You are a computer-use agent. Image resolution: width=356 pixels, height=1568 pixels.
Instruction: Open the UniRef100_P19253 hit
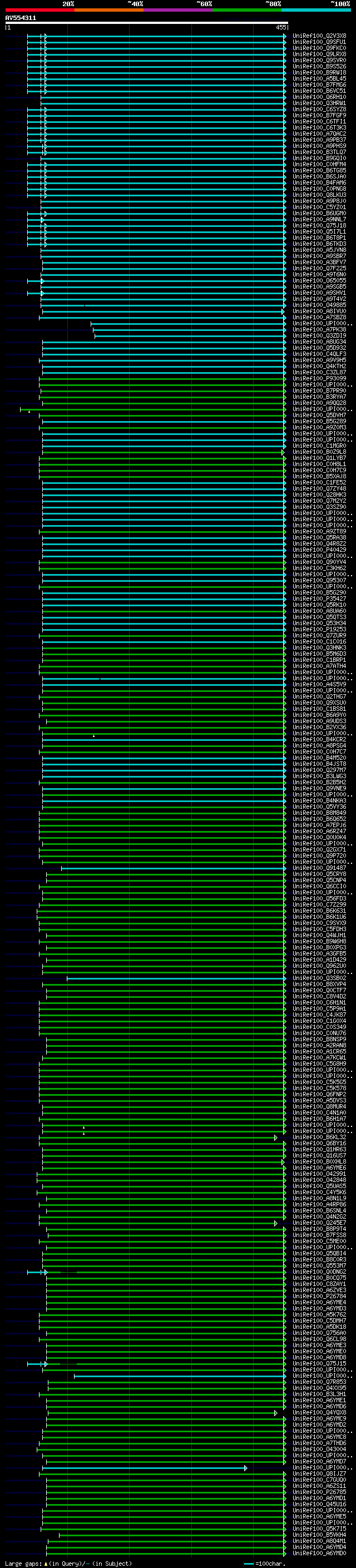point(319,630)
